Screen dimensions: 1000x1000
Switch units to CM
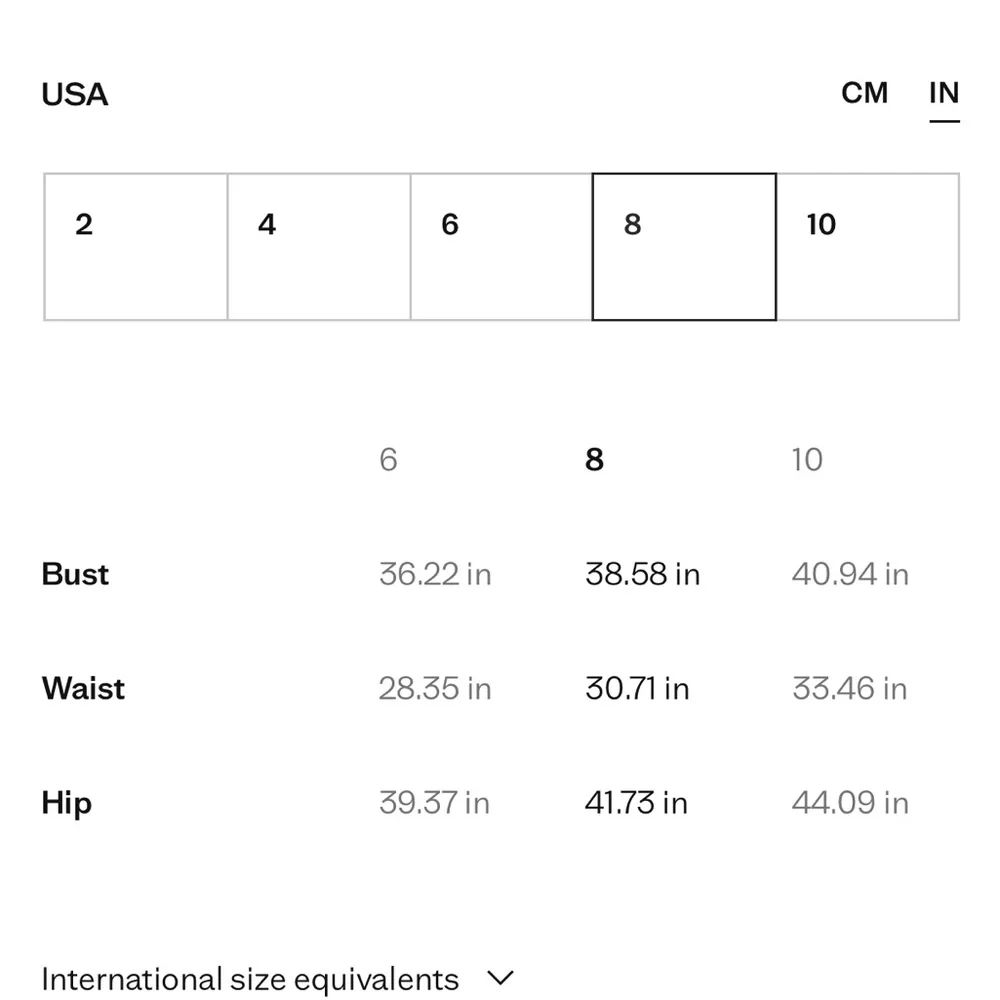click(864, 93)
